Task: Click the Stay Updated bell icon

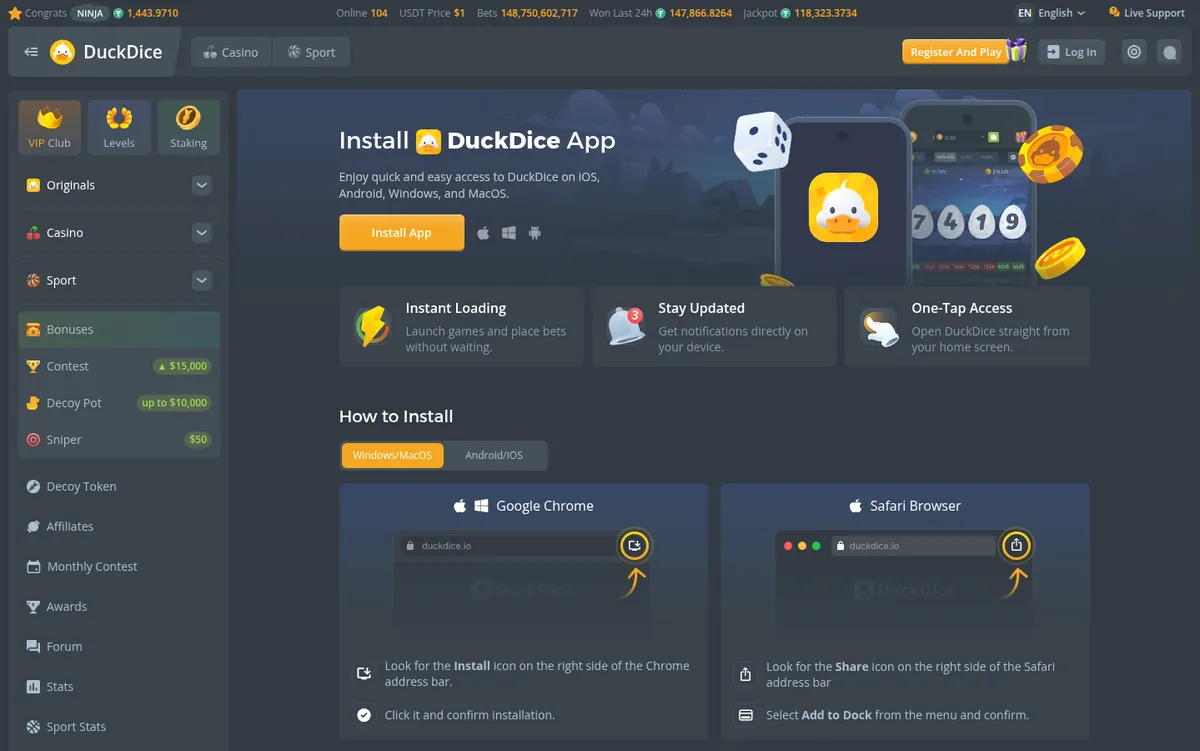Action: tap(627, 326)
